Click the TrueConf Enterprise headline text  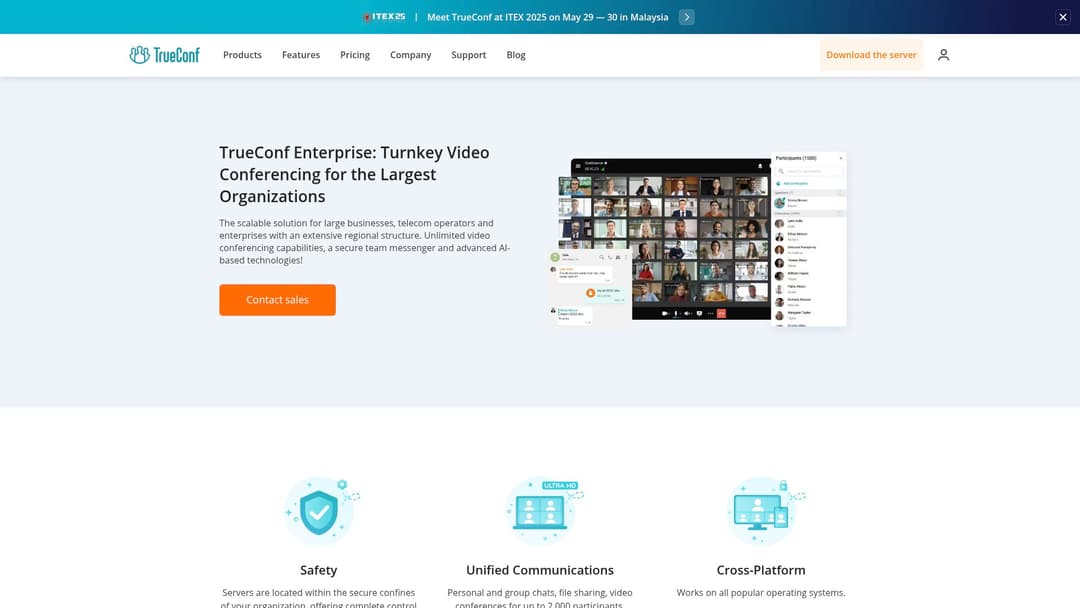click(355, 174)
